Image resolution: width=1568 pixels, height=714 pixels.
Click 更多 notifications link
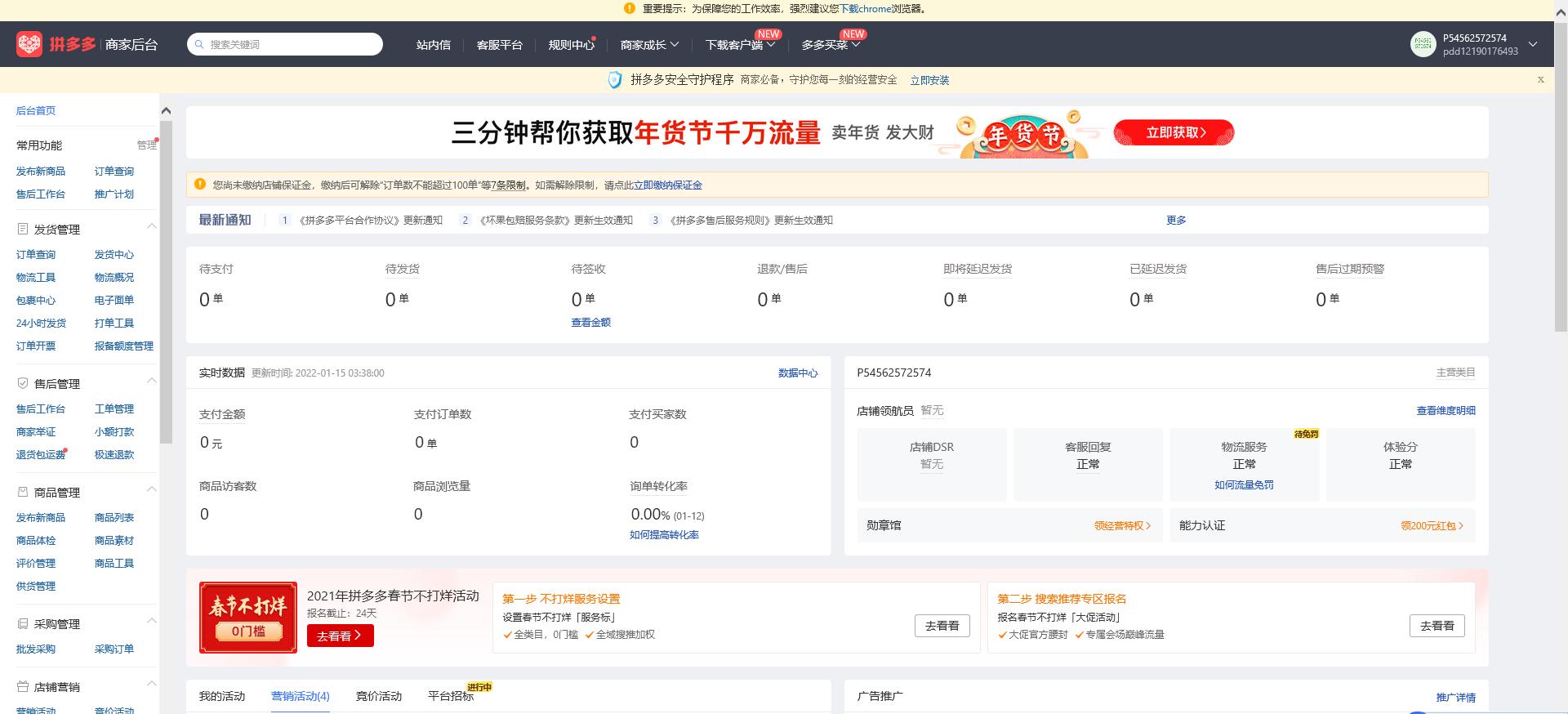(1176, 221)
